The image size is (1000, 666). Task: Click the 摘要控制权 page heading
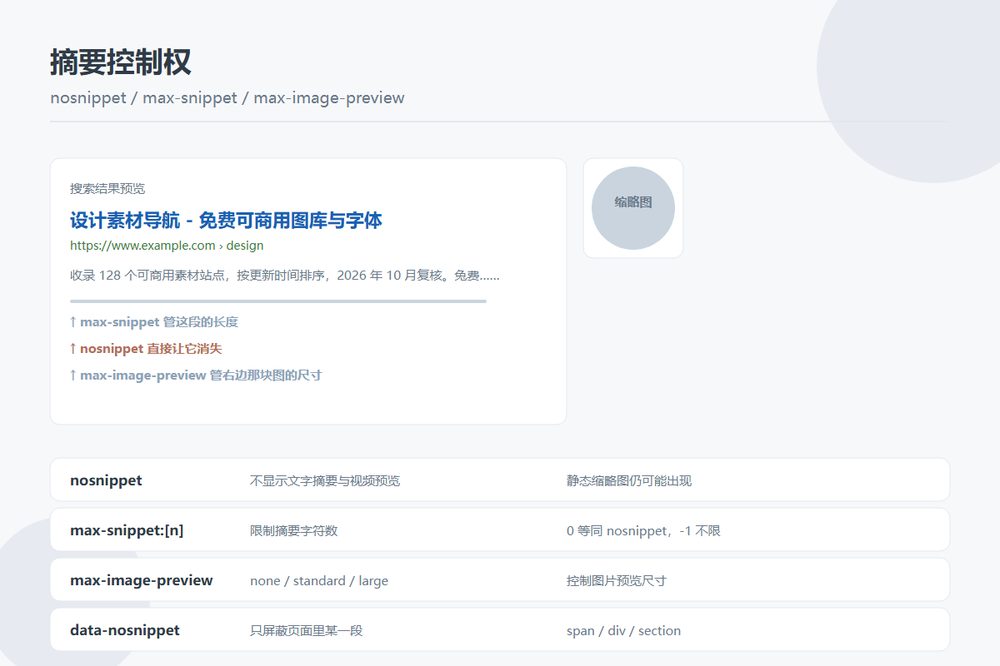point(121,63)
